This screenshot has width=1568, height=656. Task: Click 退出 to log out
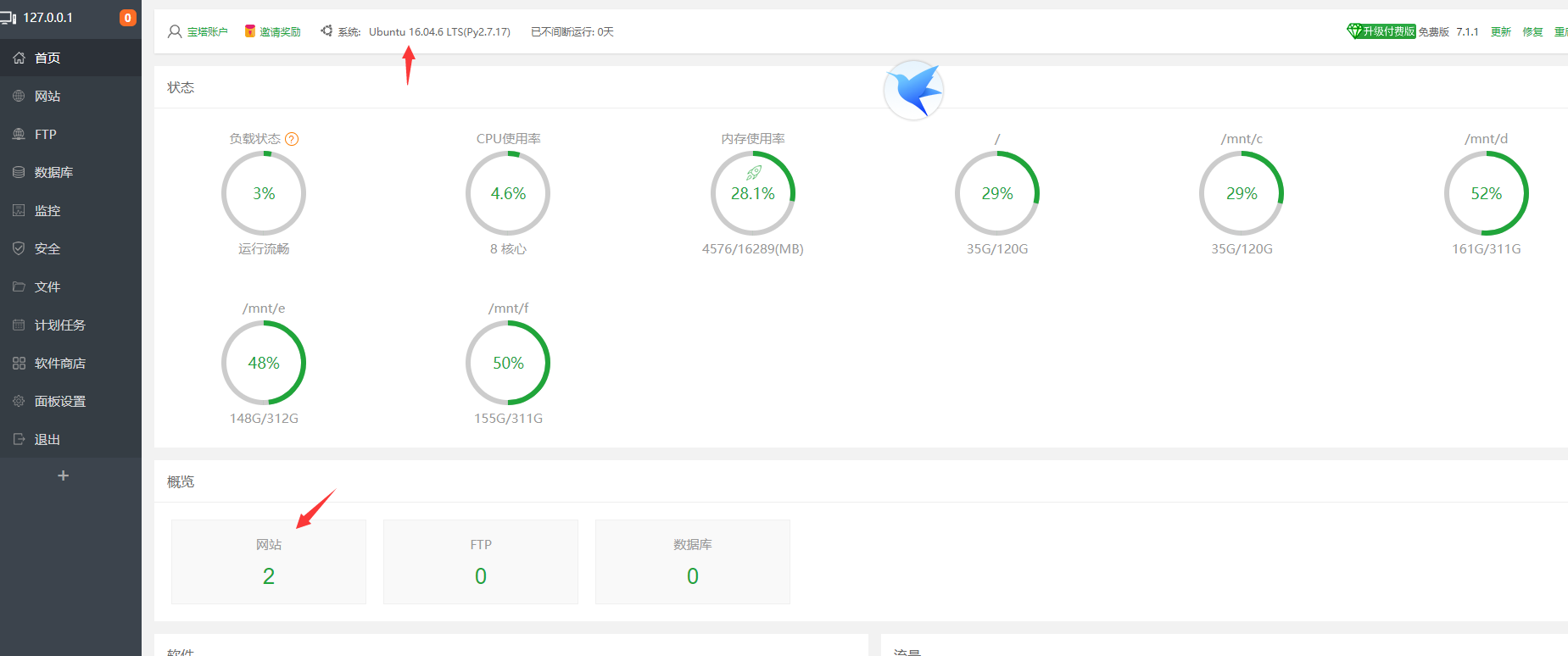point(70,439)
